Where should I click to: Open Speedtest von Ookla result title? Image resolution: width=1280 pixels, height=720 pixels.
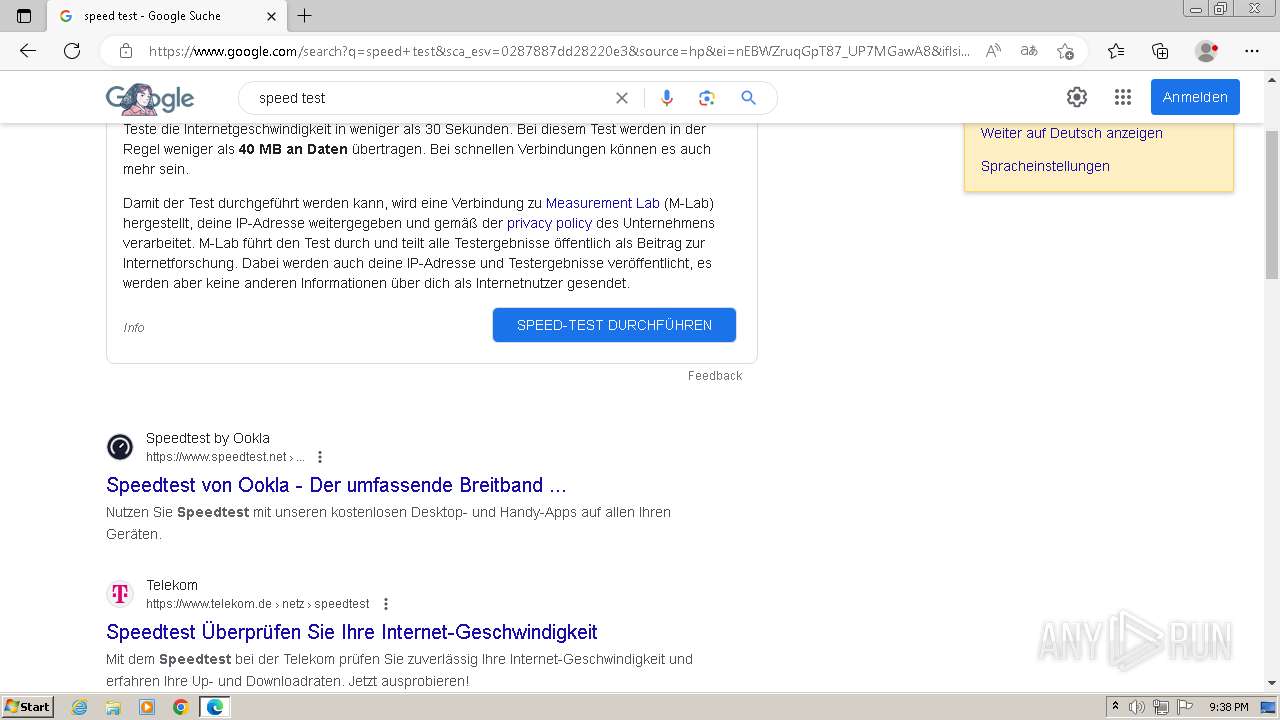(336, 485)
